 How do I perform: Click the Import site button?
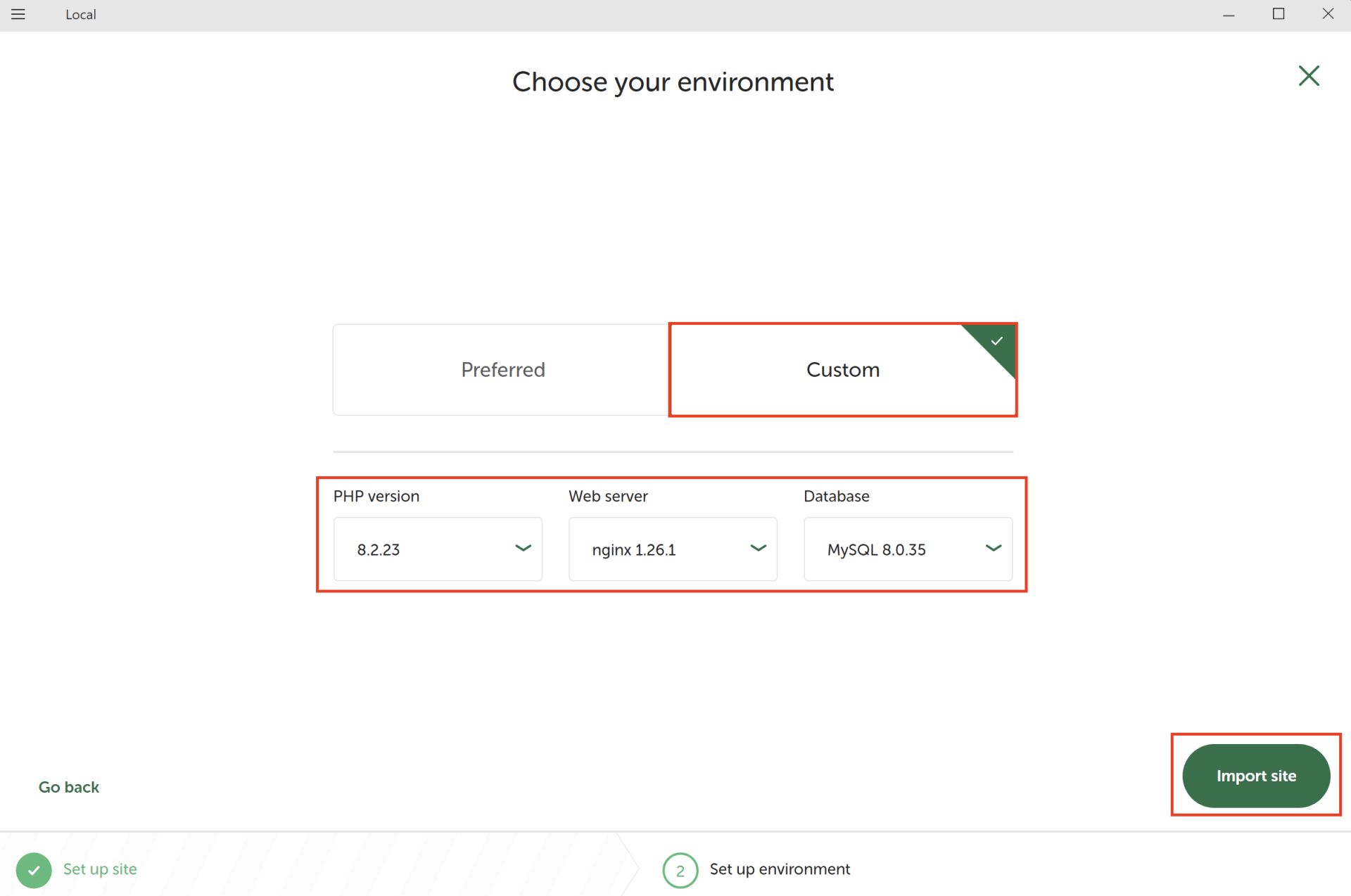point(1255,776)
